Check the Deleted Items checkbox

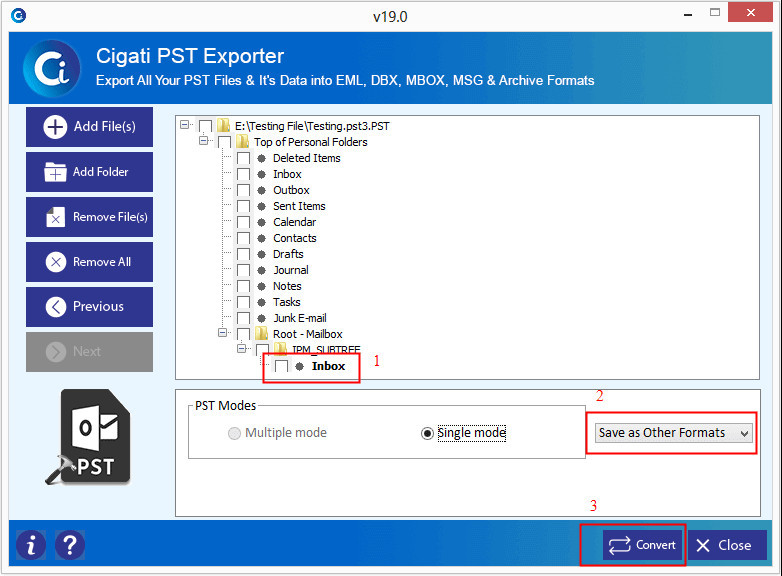click(x=243, y=159)
